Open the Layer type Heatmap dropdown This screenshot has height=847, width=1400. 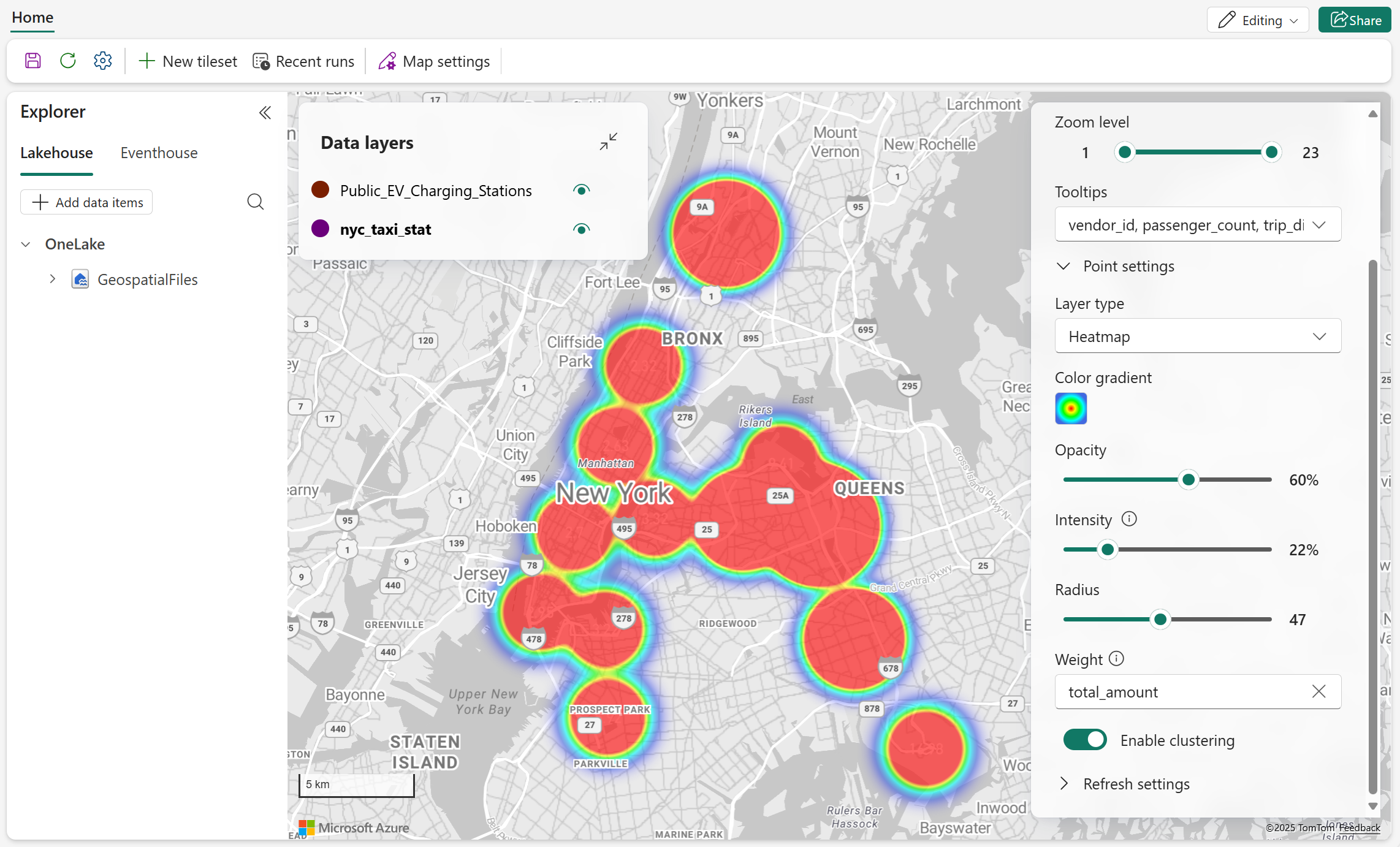pos(1198,336)
